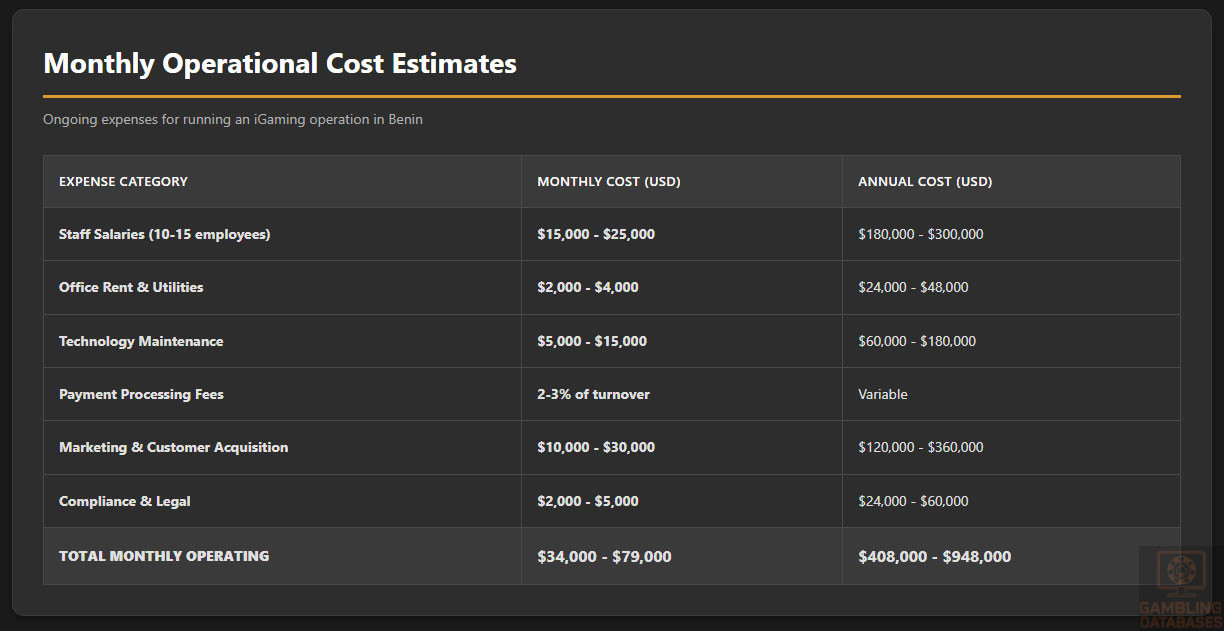Click the Office Rent & Utilities row label
Image resolution: width=1224 pixels, height=631 pixels.
click(131, 288)
